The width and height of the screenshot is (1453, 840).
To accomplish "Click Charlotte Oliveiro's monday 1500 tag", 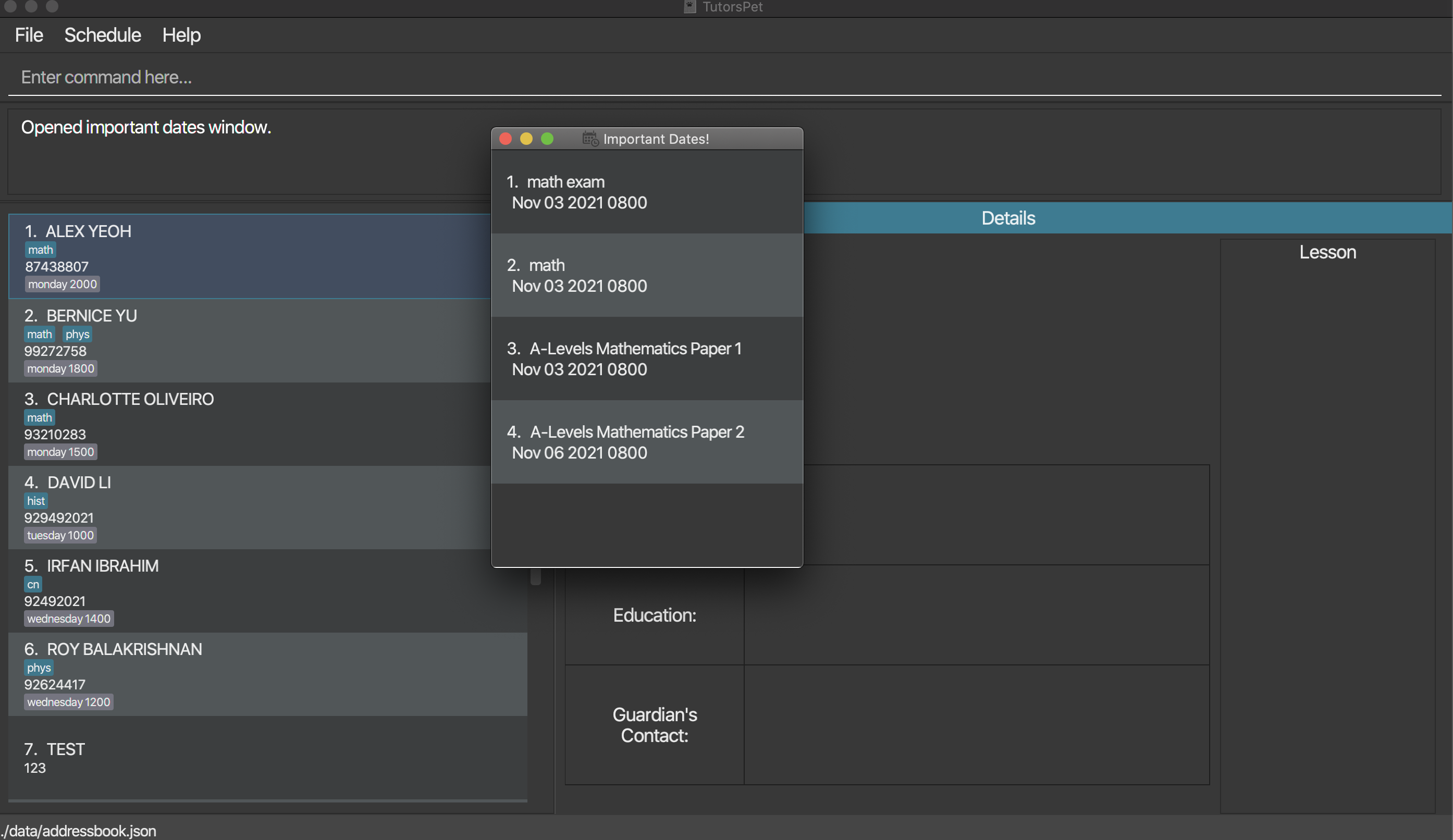I will pyautogui.click(x=60, y=452).
